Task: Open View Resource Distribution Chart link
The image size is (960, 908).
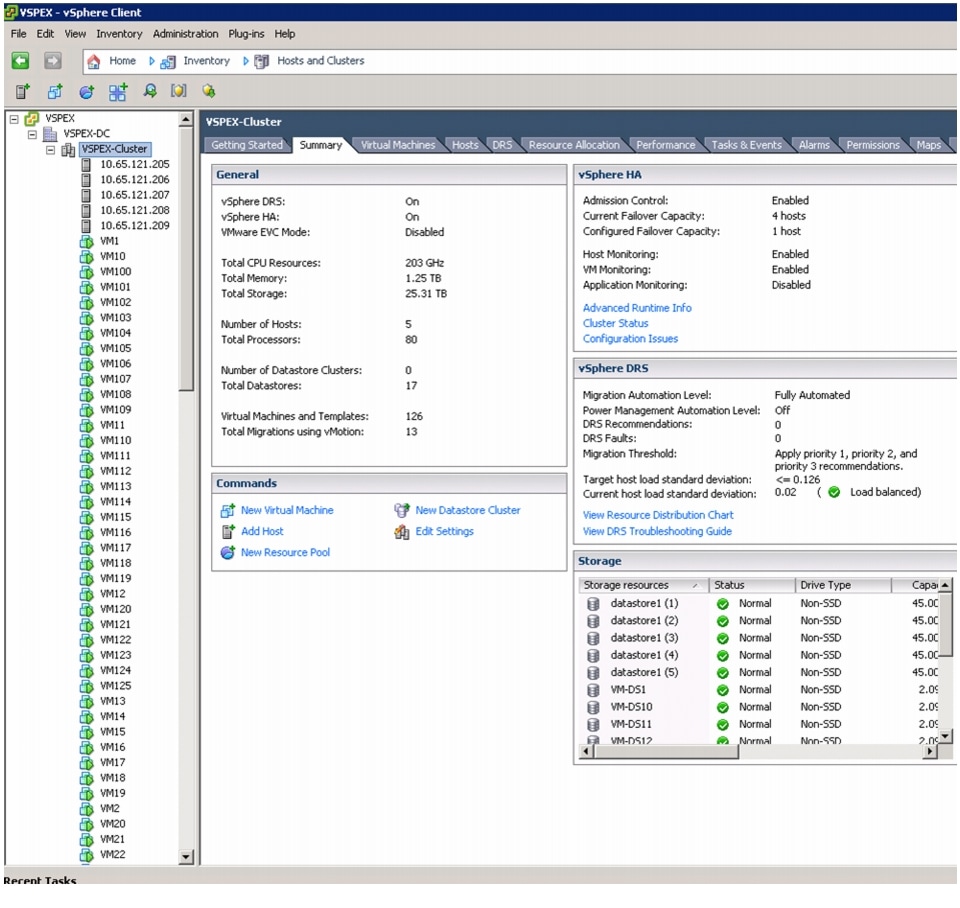Action: [657, 515]
